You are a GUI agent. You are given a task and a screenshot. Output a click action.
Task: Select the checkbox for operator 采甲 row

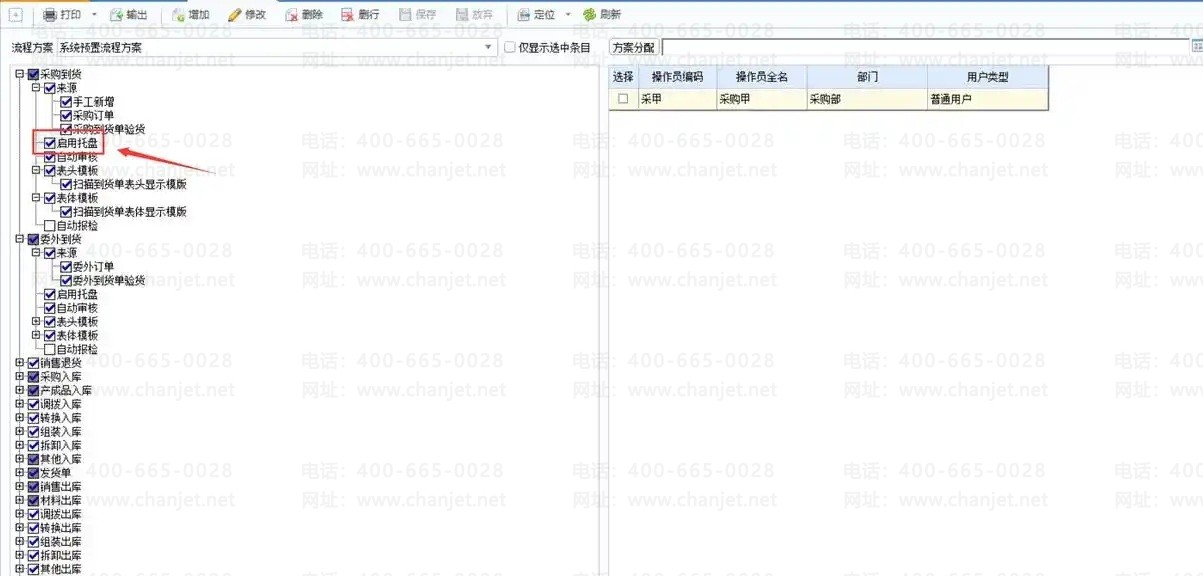coord(623,99)
